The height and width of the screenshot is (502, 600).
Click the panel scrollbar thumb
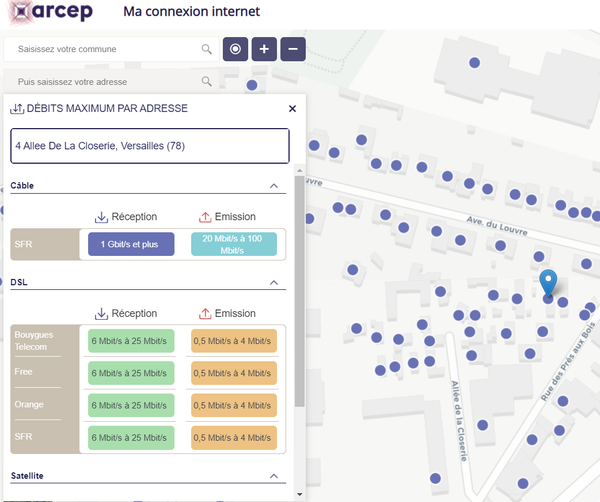(x=300, y=291)
